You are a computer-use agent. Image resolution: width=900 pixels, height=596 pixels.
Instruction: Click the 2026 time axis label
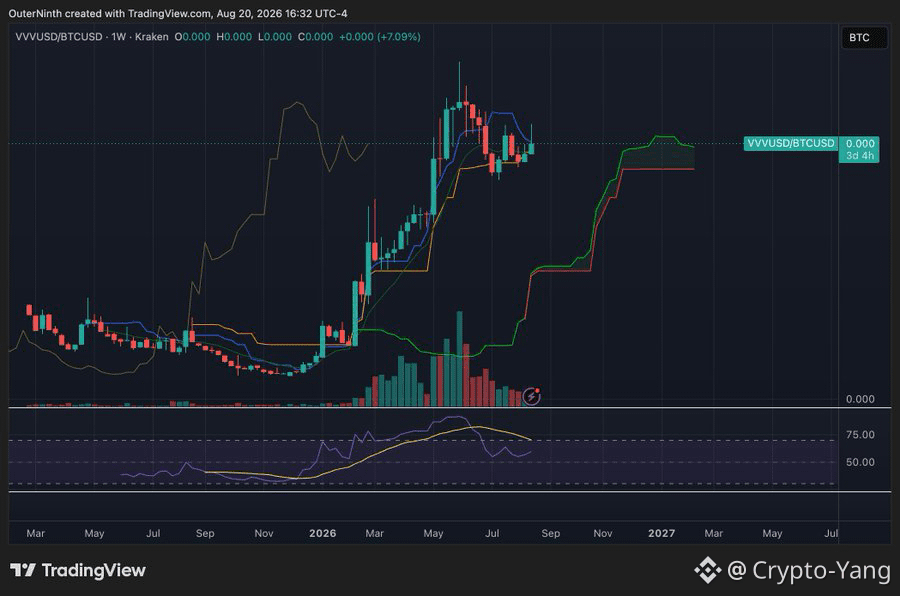(323, 533)
